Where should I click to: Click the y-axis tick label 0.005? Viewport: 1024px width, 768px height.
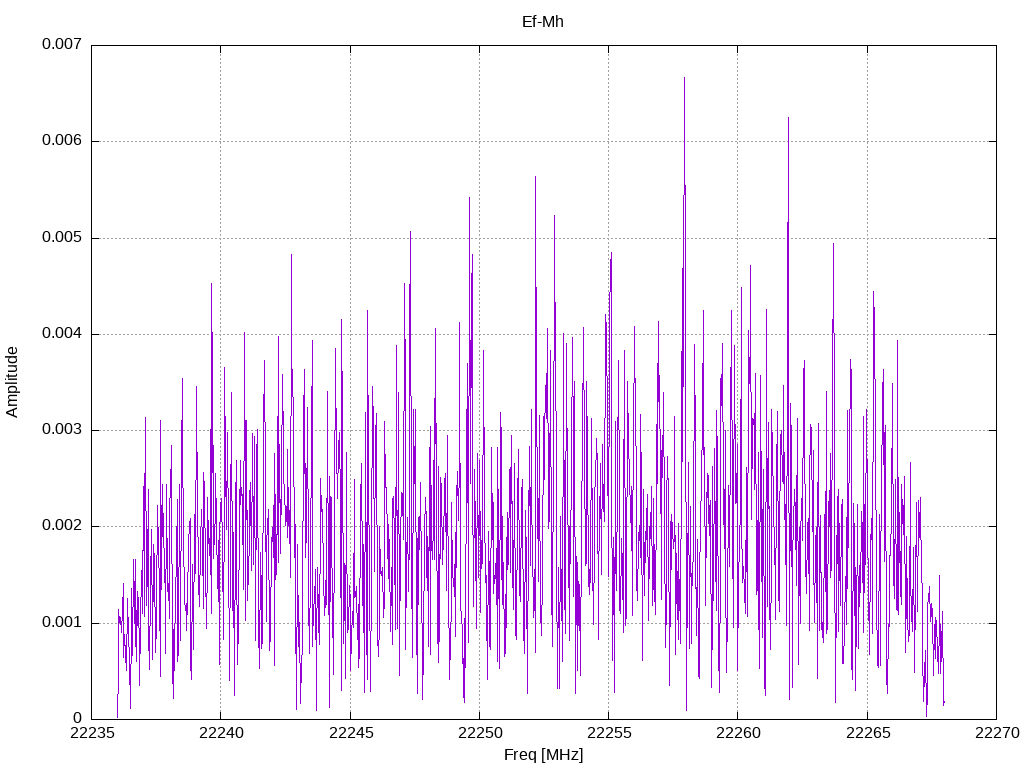62,238
